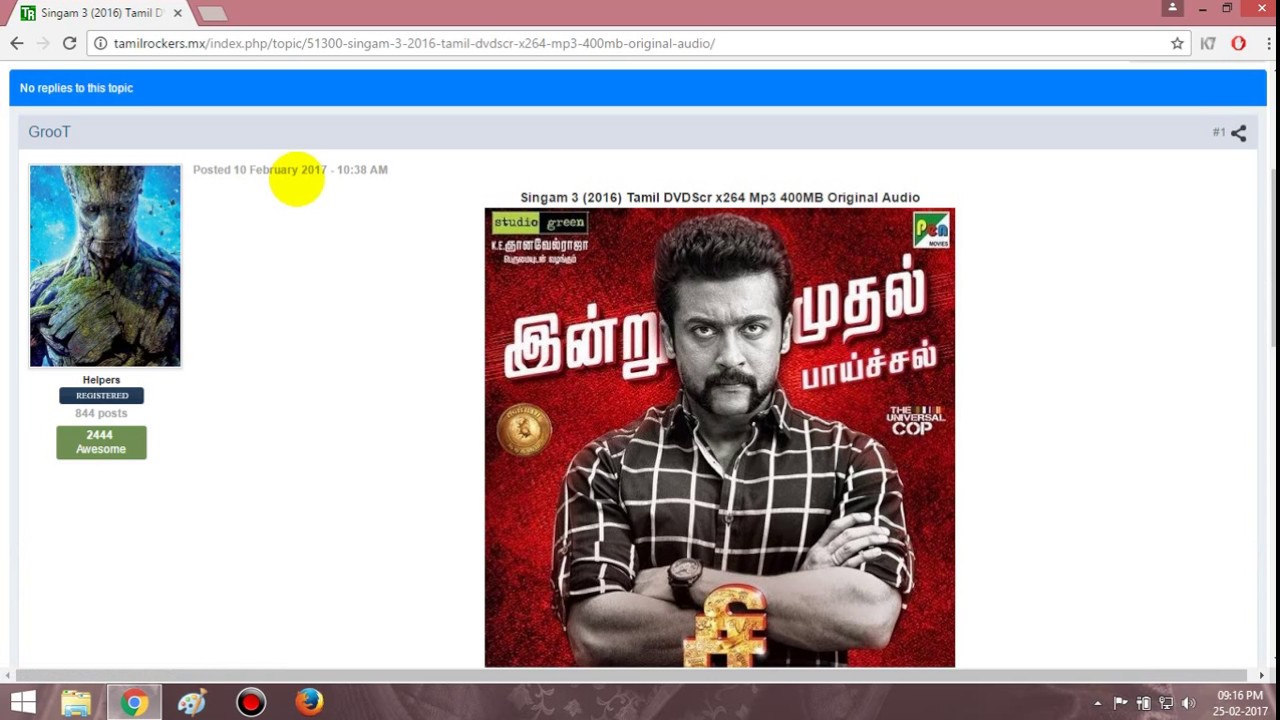Click the 'Singam 3 (2016) Tamil DVDScr' title text
The image size is (1280, 720).
720,198
